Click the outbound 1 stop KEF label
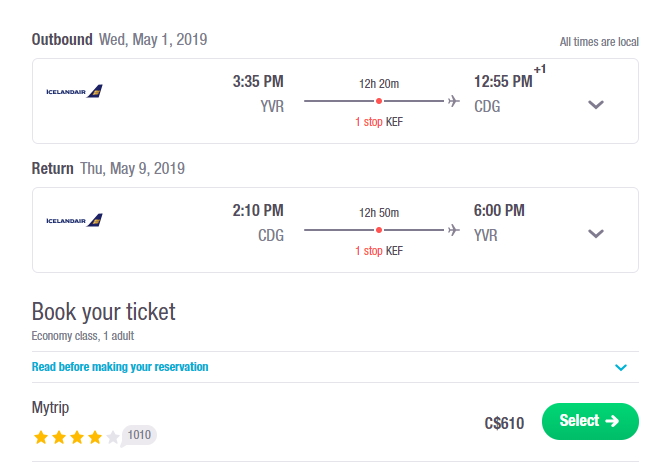Viewport: 666px width, 473px height. click(379, 122)
